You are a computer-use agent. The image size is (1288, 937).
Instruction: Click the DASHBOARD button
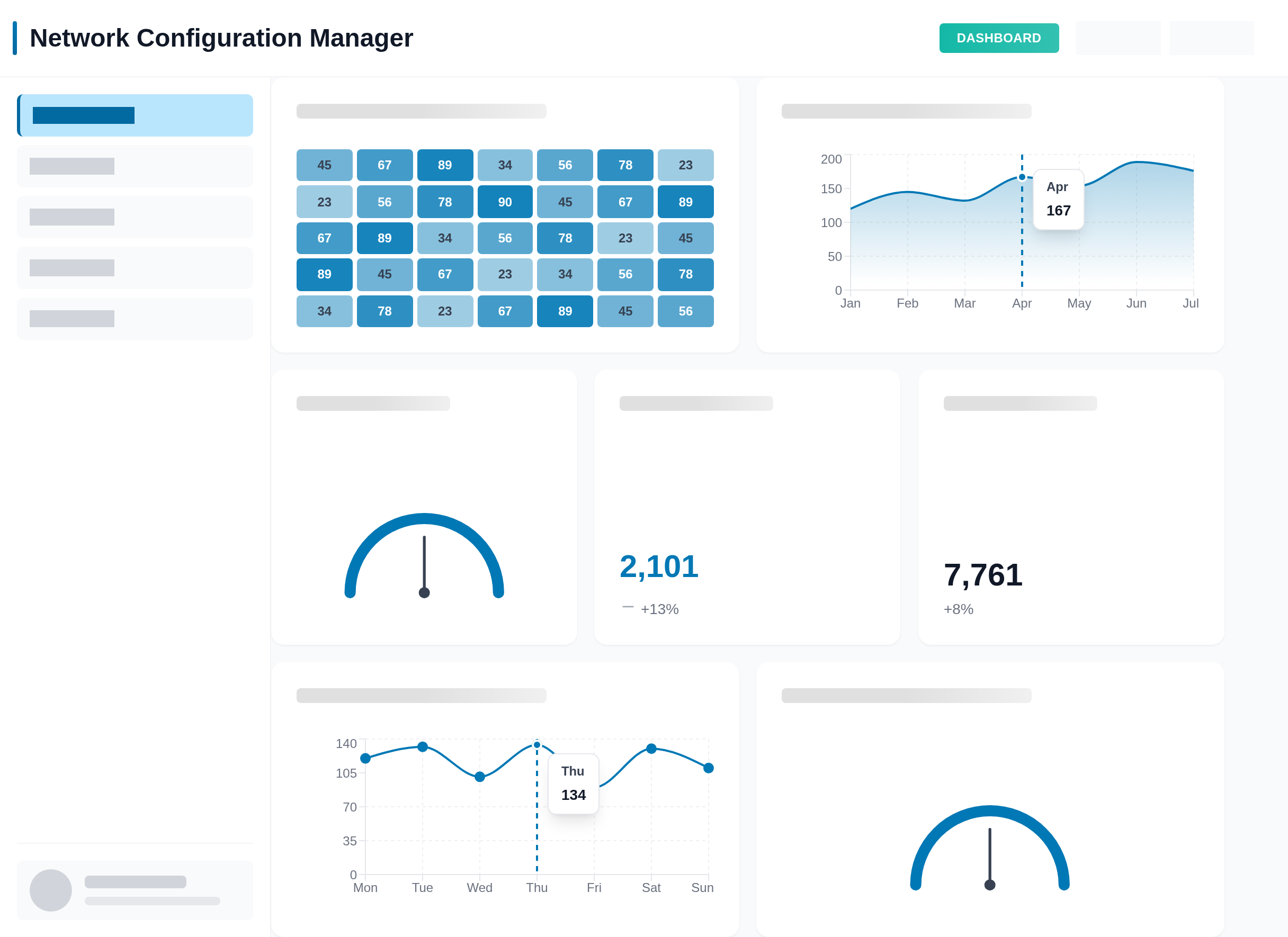pos(998,38)
